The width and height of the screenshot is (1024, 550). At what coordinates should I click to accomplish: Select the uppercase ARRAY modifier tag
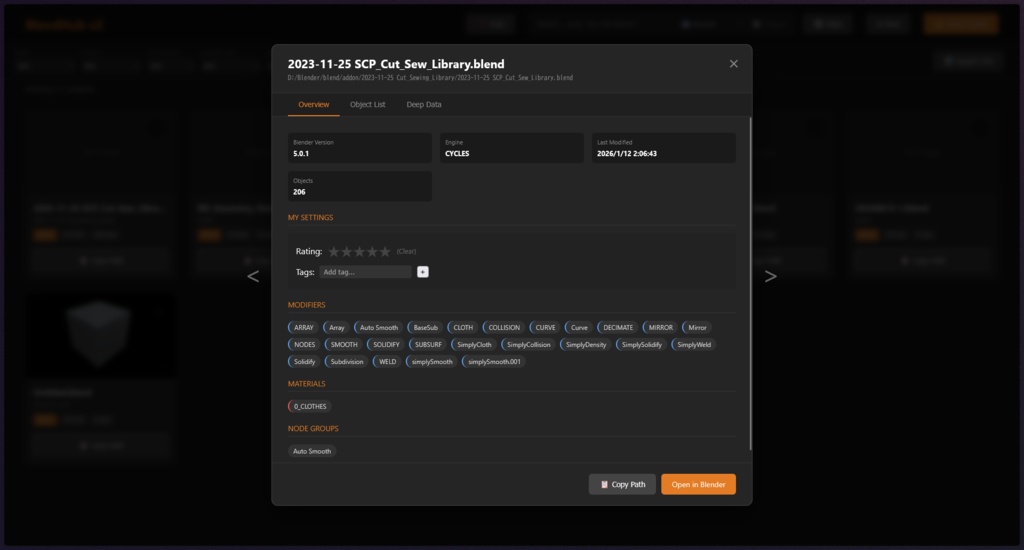tap(303, 327)
